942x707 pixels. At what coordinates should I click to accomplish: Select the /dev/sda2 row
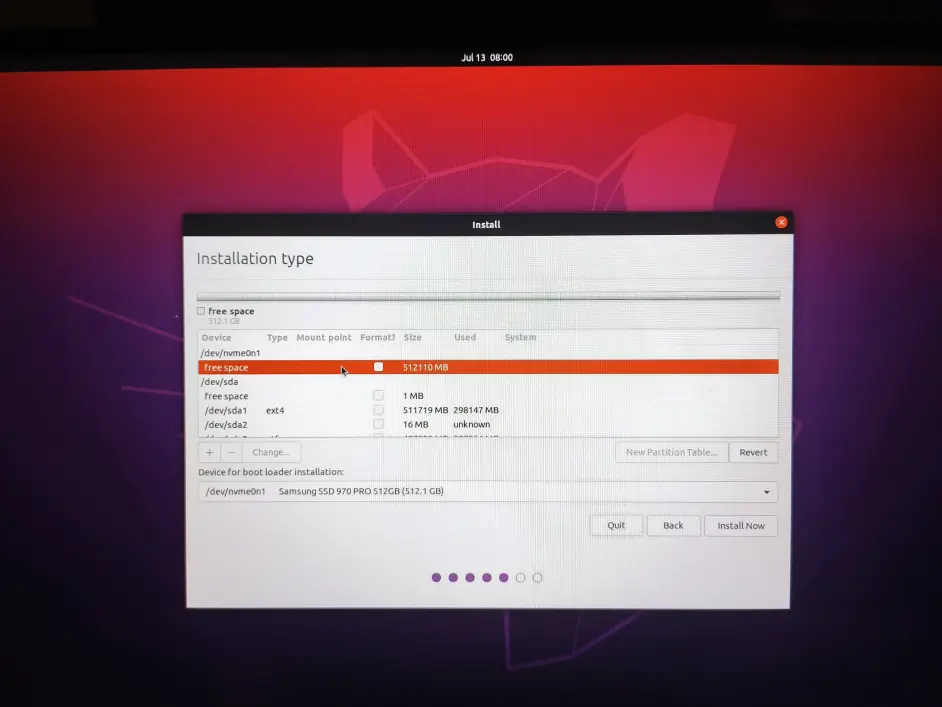click(488, 425)
